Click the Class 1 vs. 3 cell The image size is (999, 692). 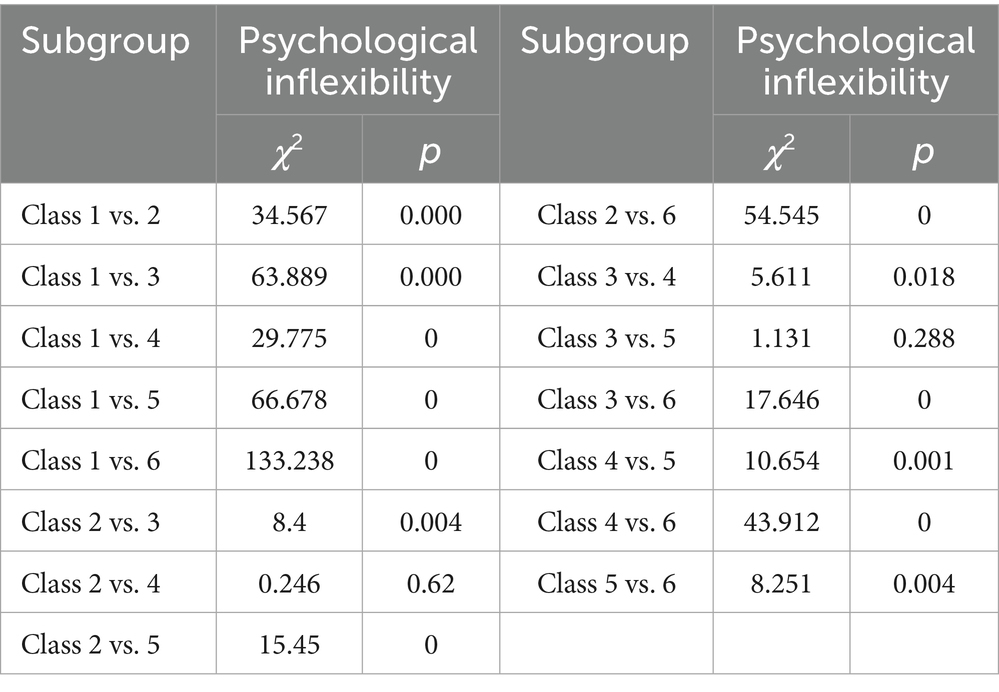click(91, 276)
